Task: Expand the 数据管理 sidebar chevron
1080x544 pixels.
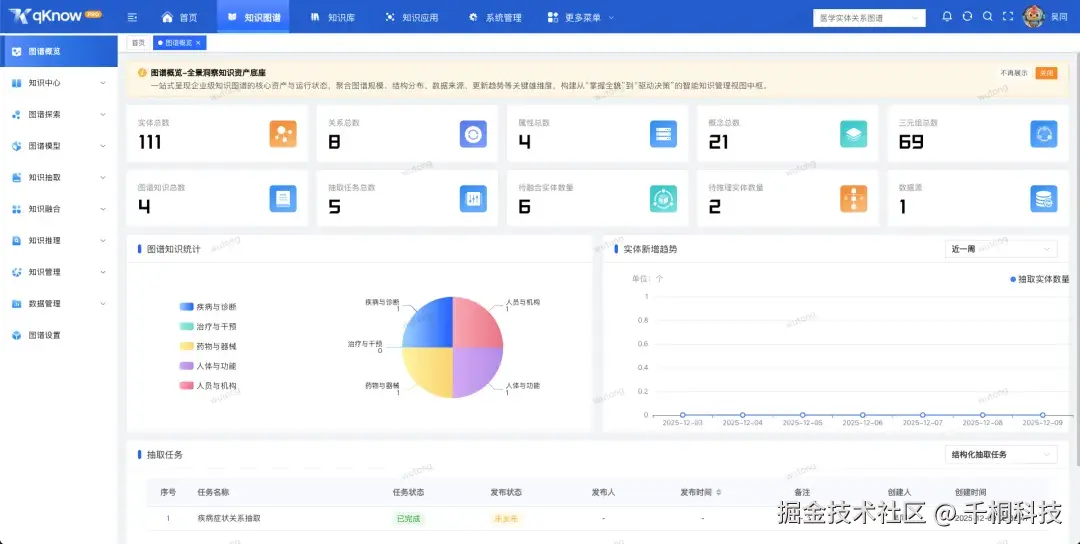Action: [103, 304]
